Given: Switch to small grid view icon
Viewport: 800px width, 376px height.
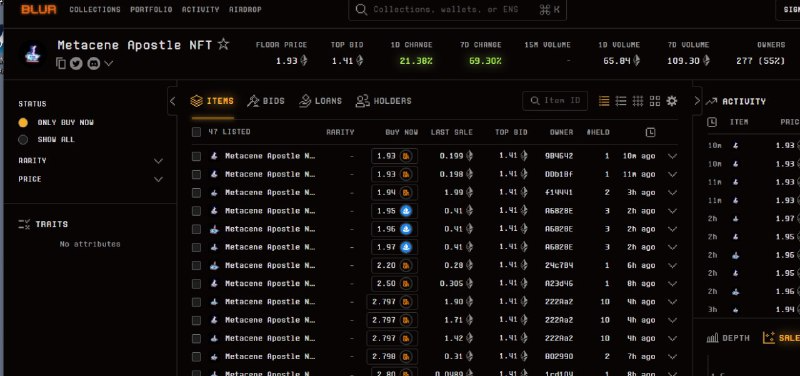Looking at the screenshot, I should (x=638, y=101).
